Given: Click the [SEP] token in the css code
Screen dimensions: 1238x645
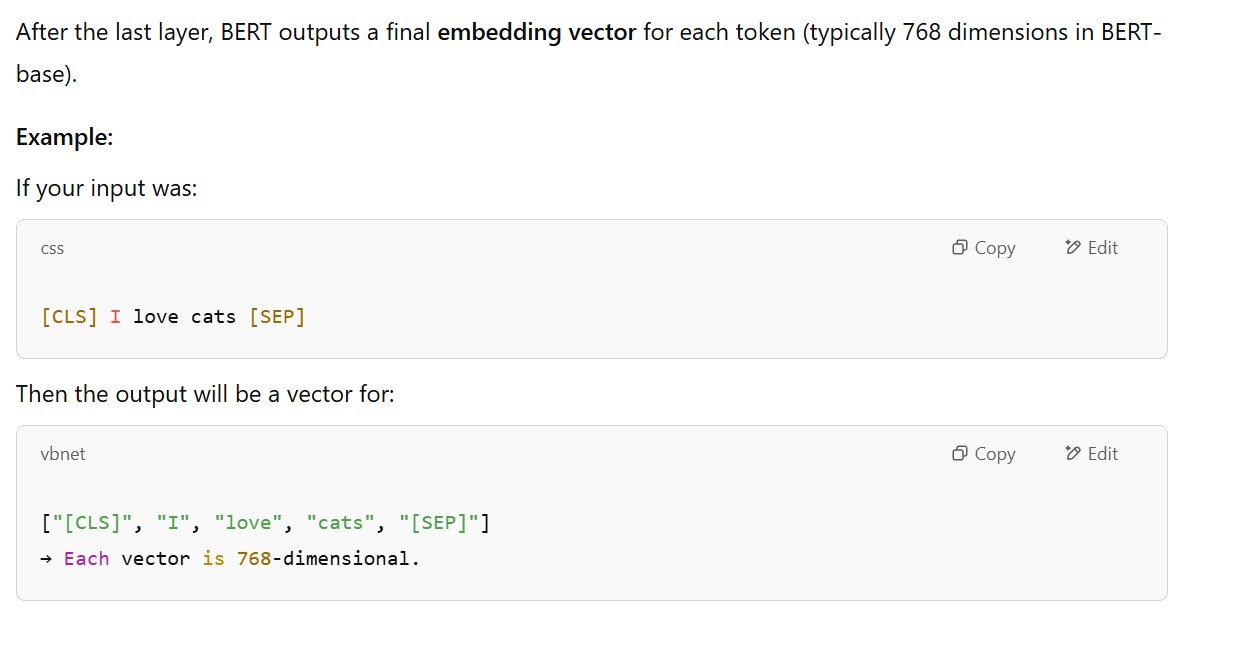Looking at the screenshot, I should click(277, 317).
